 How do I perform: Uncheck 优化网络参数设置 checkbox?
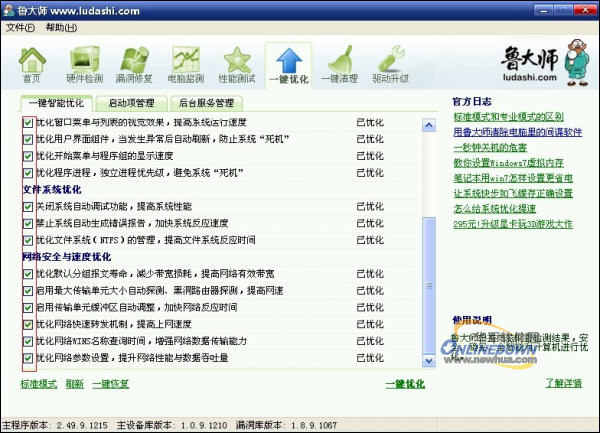click(28, 358)
